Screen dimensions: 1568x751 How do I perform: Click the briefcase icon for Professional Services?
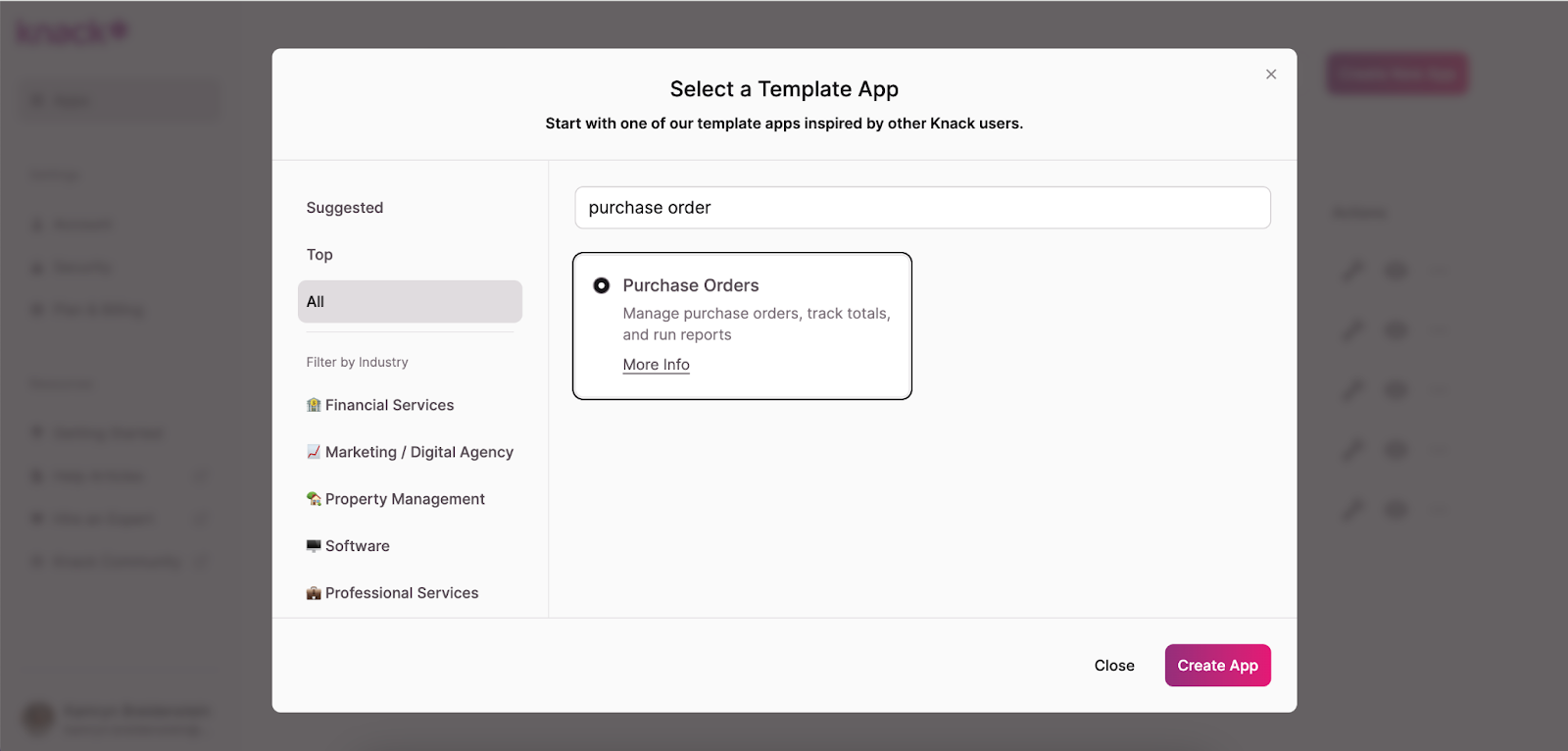(x=314, y=593)
